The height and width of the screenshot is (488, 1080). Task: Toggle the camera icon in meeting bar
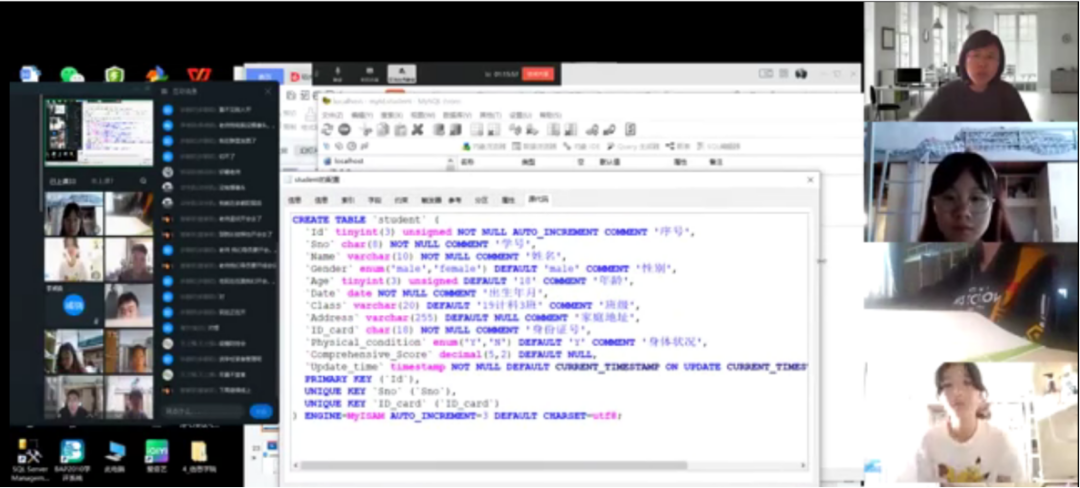coord(370,74)
